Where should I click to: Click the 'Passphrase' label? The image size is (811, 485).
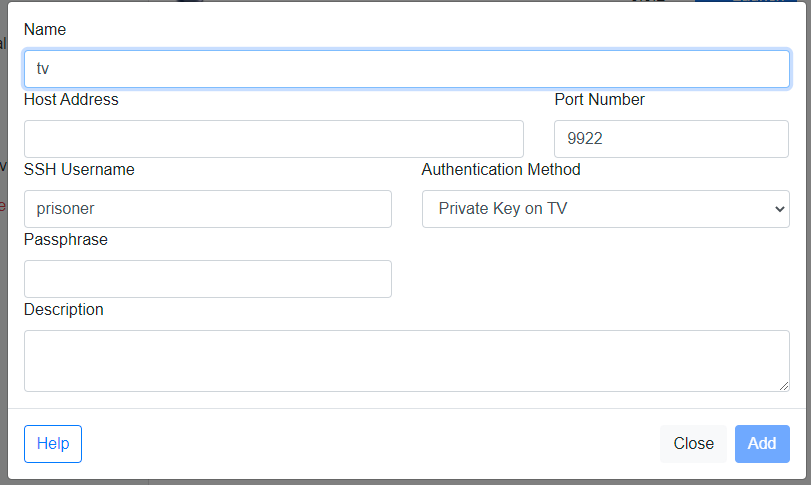coord(66,239)
